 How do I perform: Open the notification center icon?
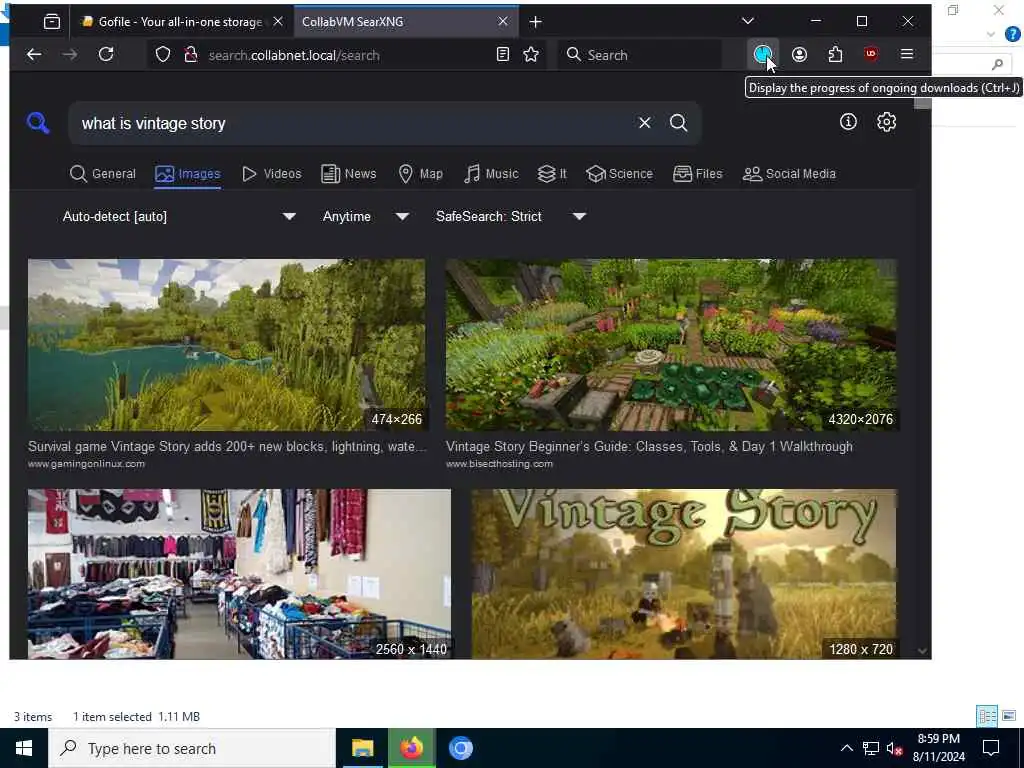tap(991, 748)
